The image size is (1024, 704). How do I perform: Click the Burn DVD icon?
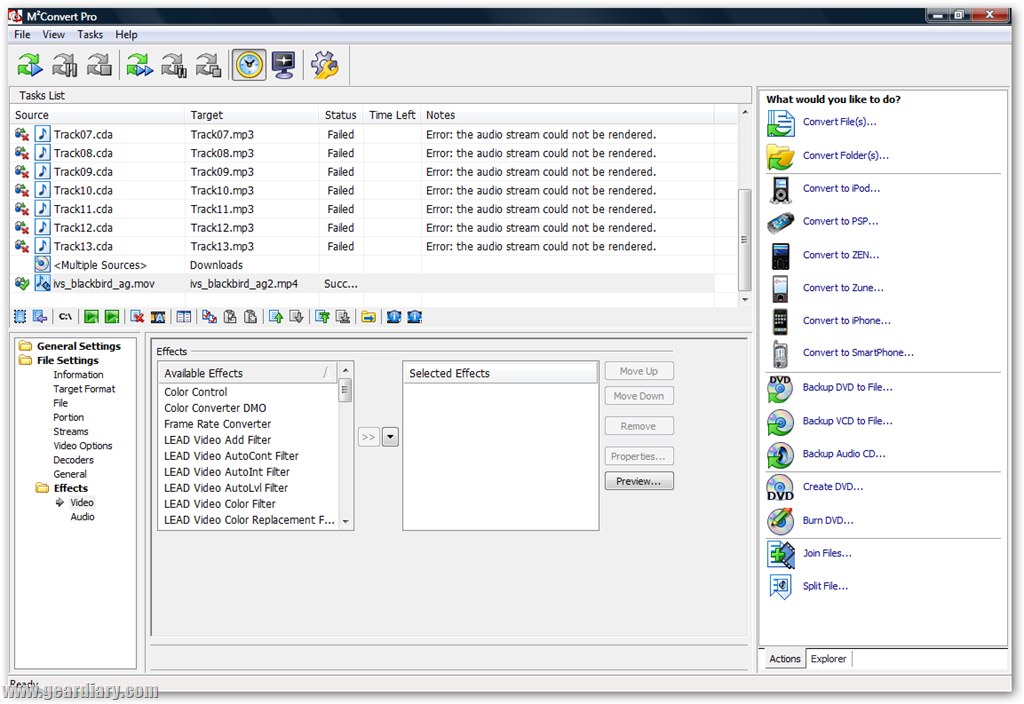[780, 521]
